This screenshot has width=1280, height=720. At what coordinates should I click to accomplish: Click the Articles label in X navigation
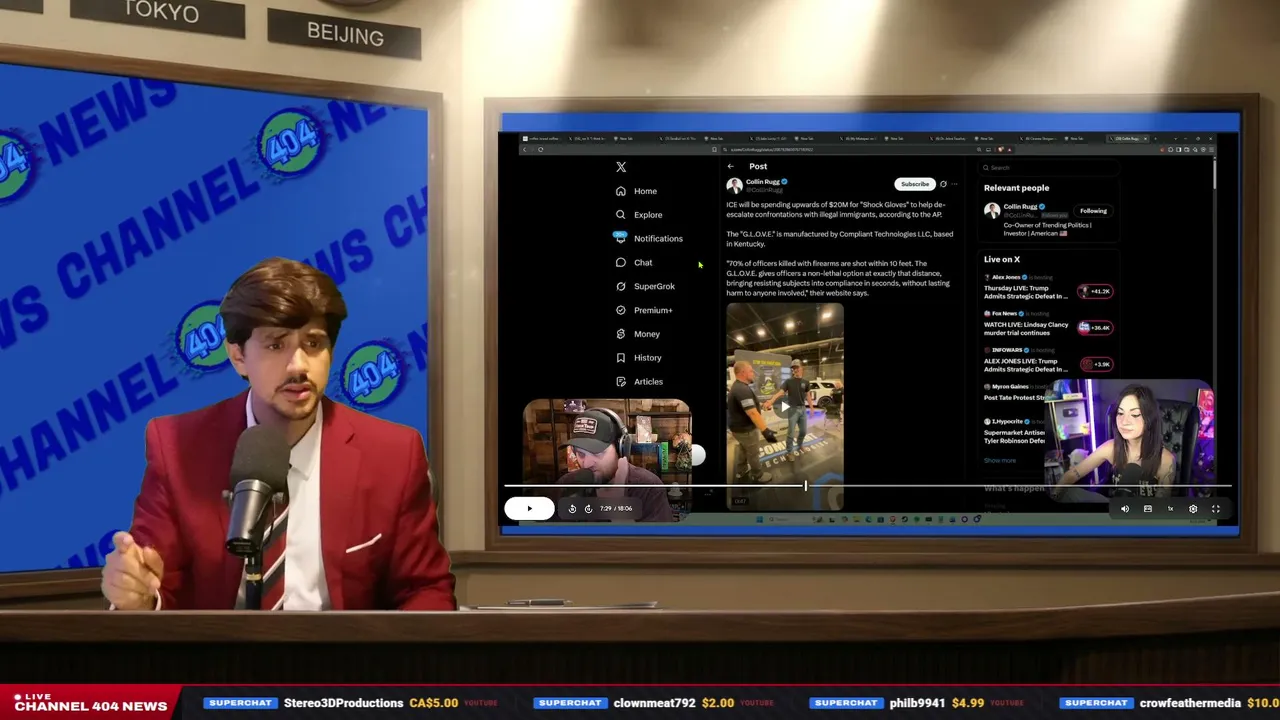pyautogui.click(x=648, y=382)
